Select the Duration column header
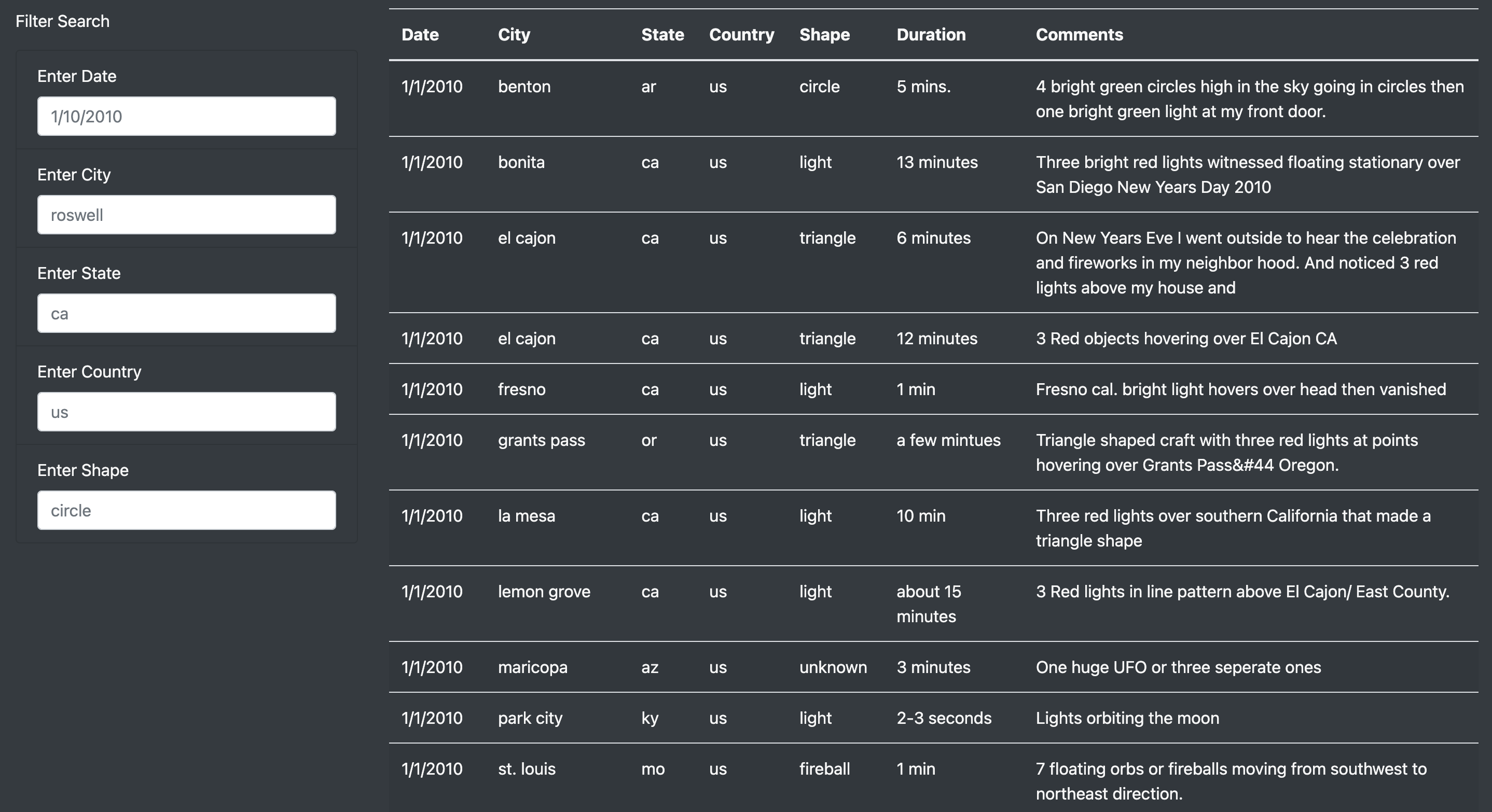 [931, 34]
